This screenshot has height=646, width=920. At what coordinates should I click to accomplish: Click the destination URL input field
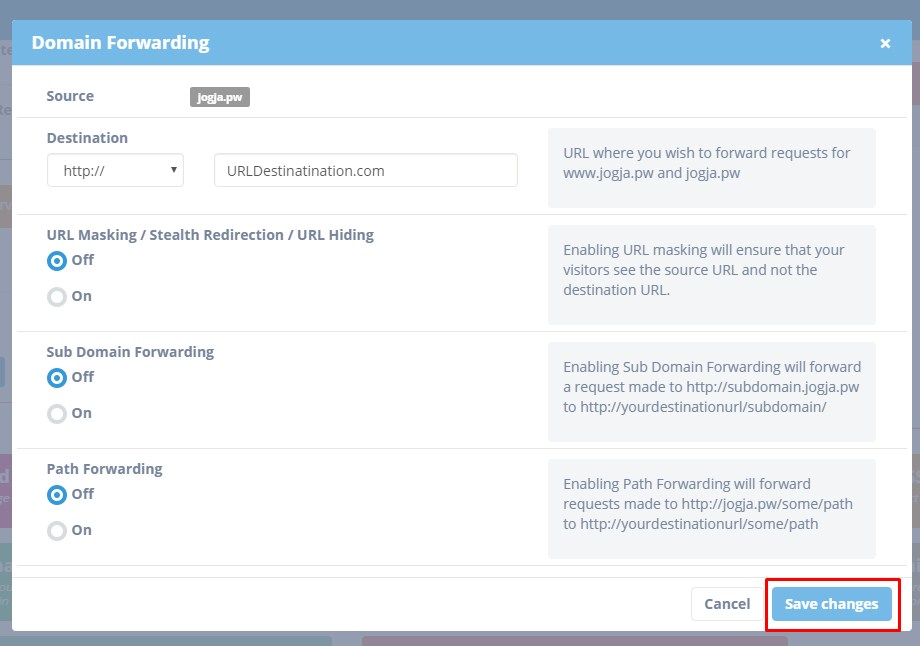[364, 170]
